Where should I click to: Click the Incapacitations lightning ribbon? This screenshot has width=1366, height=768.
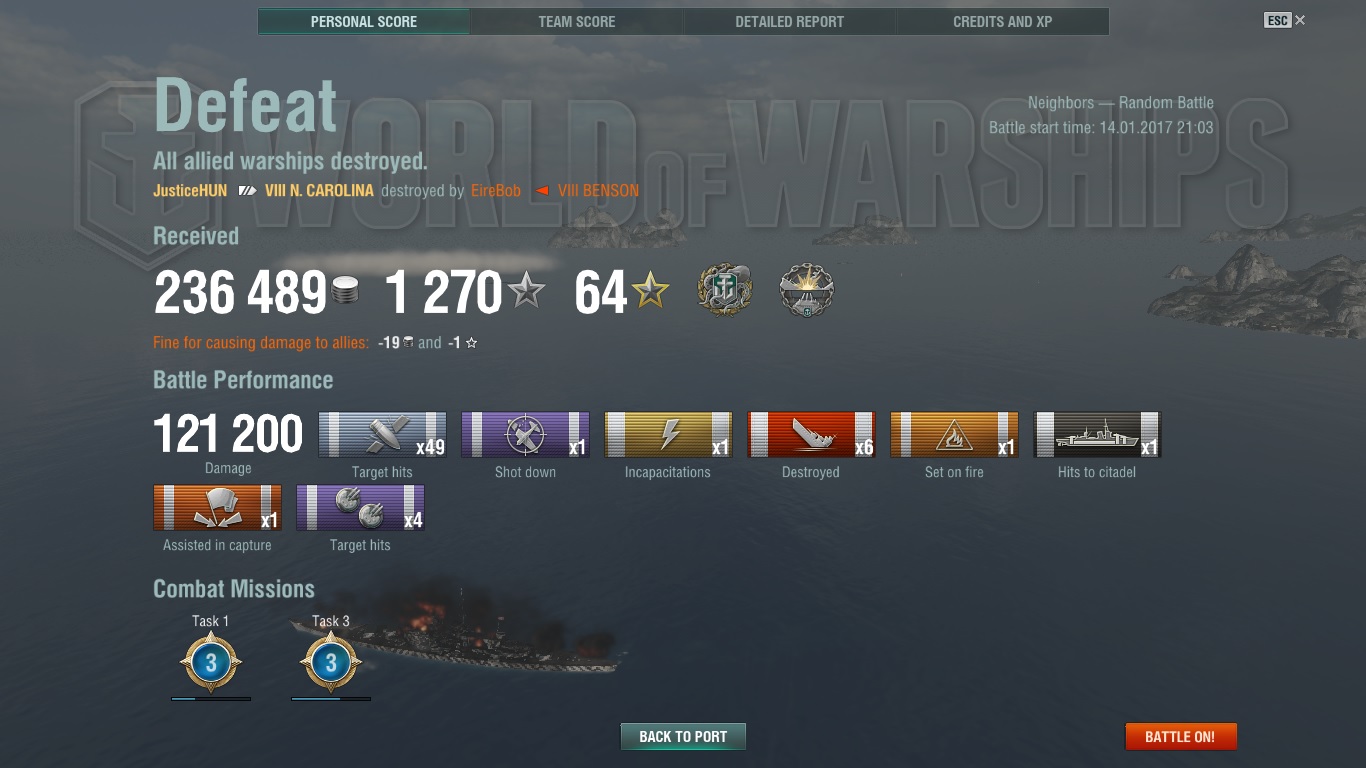click(x=668, y=435)
